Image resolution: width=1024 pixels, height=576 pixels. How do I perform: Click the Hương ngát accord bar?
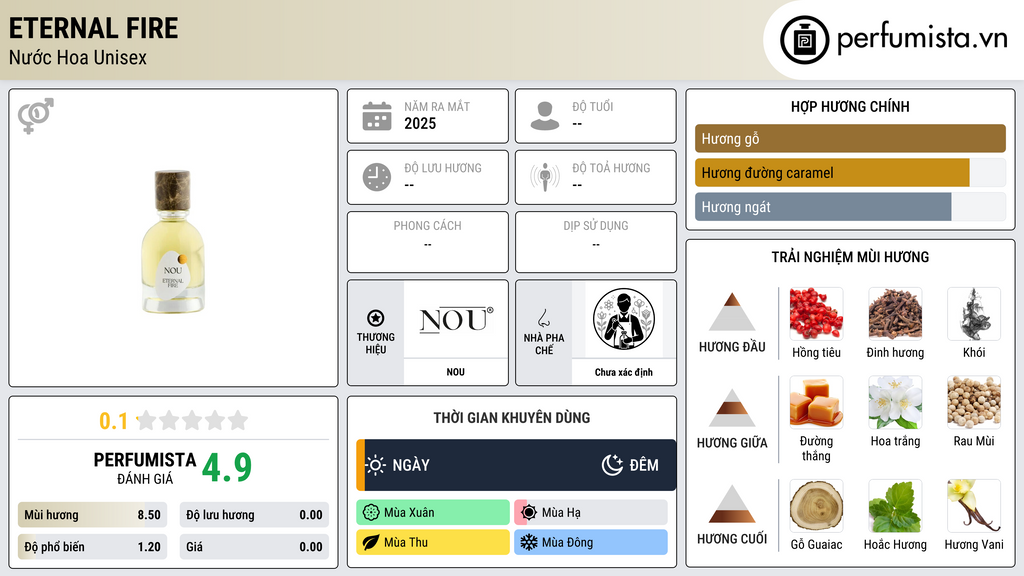(x=850, y=207)
